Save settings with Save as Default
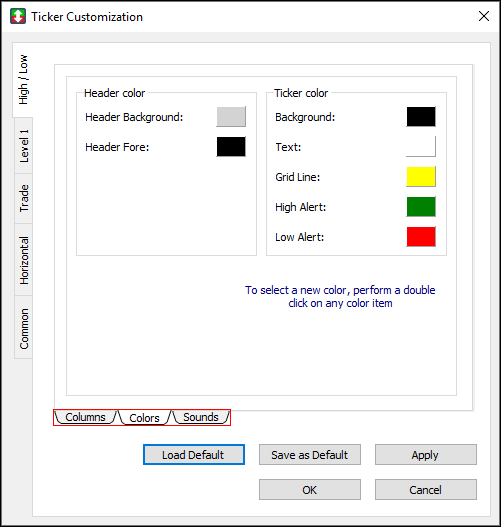The image size is (501, 527). pos(310,455)
